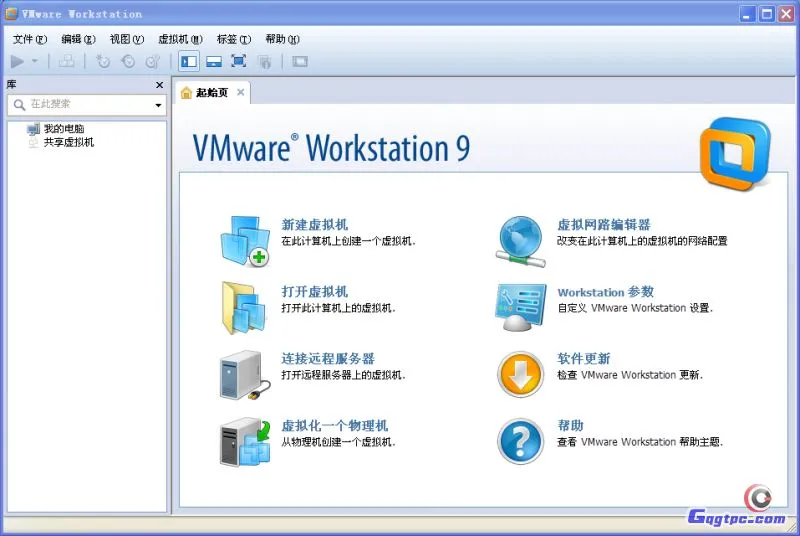800x536 pixels.
Task: Click the Send Ctrl+Alt+Del toolbar icon
Action: coord(66,62)
